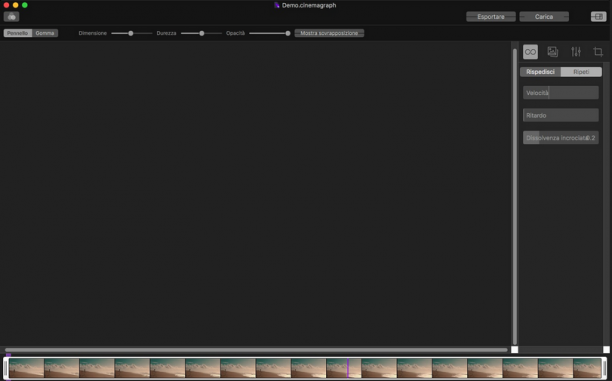Toggle the sidebar layout icon
The height and width of the screenshot is (381, 612).
(x=598, y=16)
